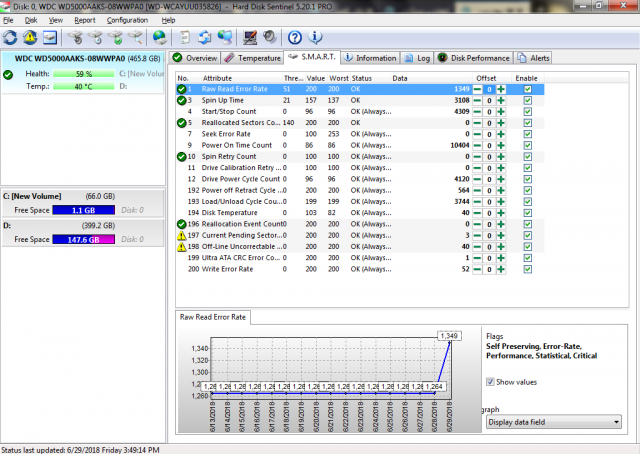The image size is (640, 454).
Task: Open the Configuration menu
Action: 127,19
